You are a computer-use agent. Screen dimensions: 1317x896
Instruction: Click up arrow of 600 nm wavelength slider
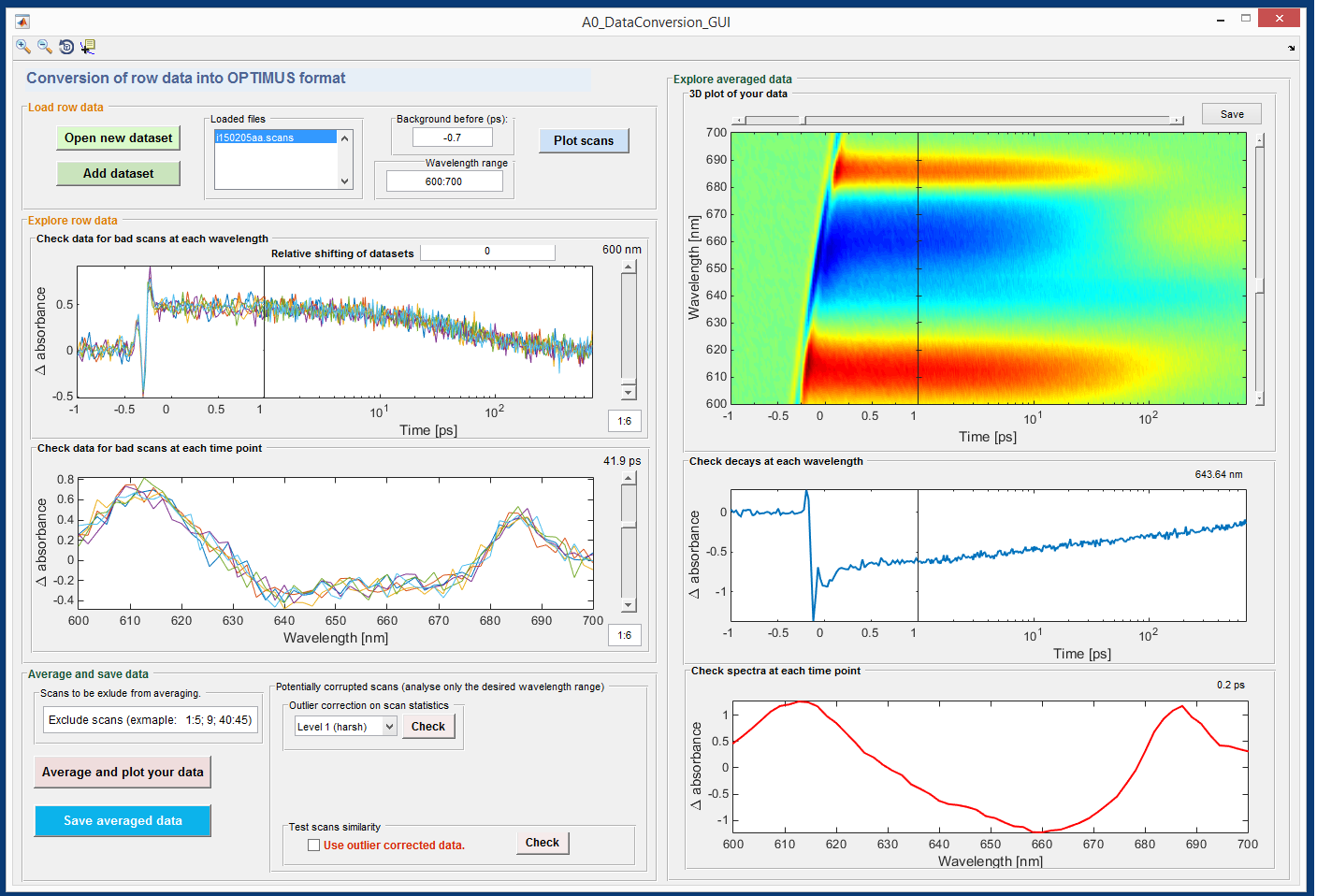point(629,267)
